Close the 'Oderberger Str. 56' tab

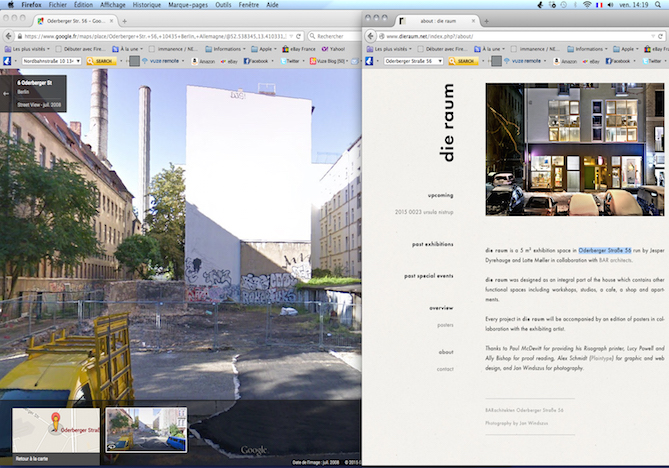coord(112,20)
